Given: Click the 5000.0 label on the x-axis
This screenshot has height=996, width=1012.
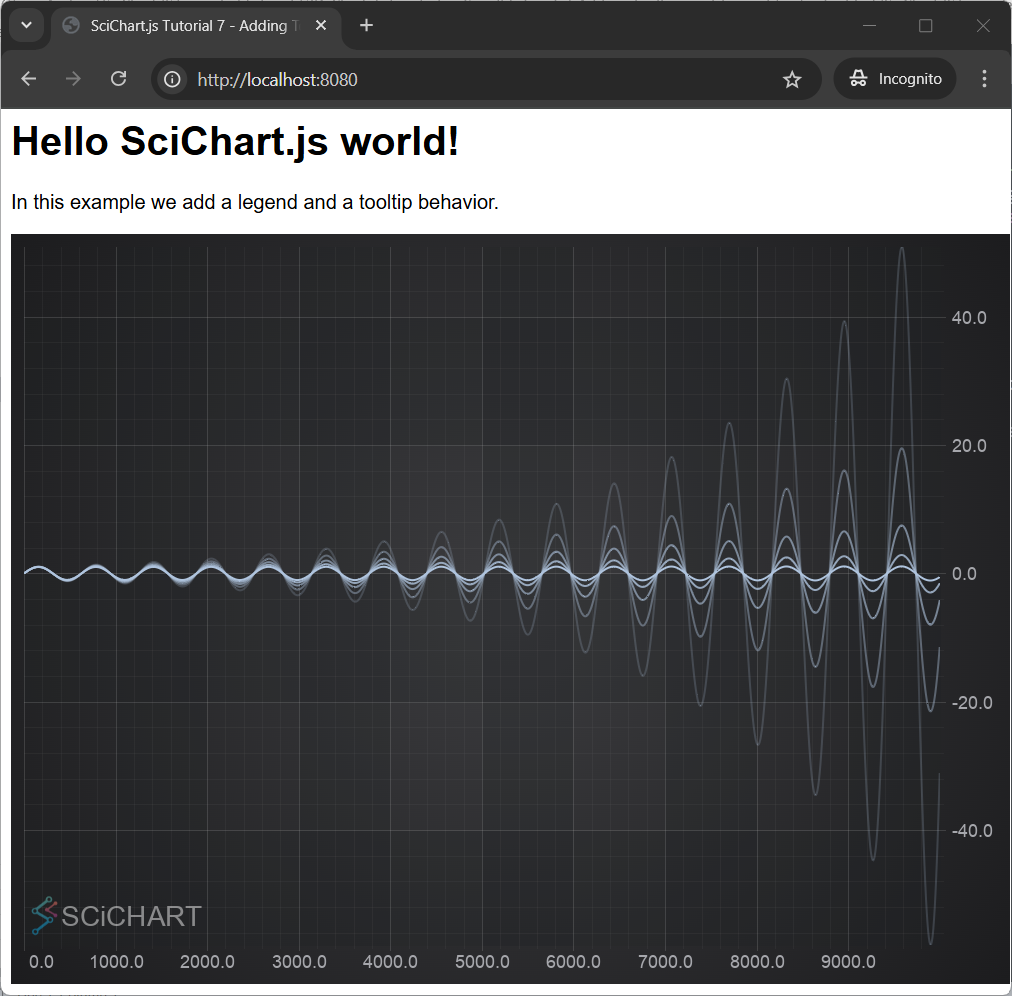Looking at the screenshot, I should (482, 962).
